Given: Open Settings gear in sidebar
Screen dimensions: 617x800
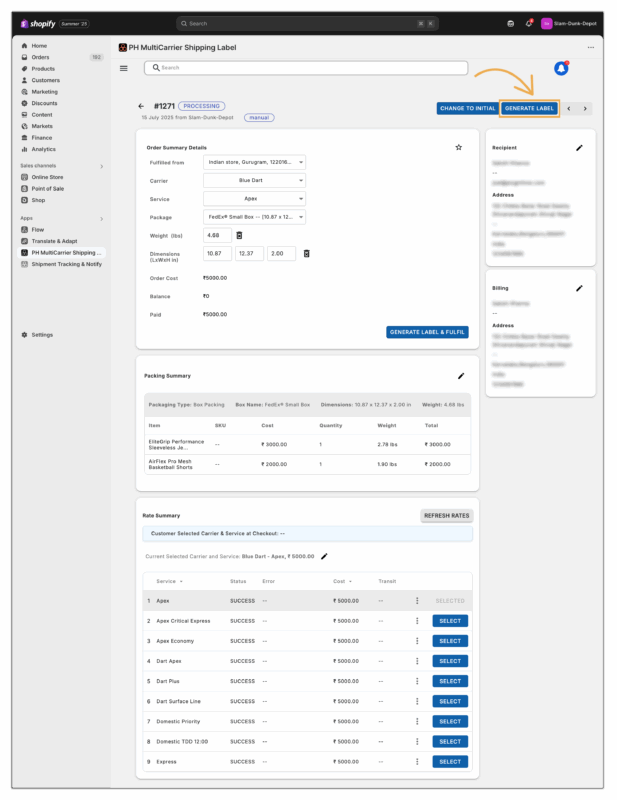Looking at the screenshot, I should pos(24,335).
